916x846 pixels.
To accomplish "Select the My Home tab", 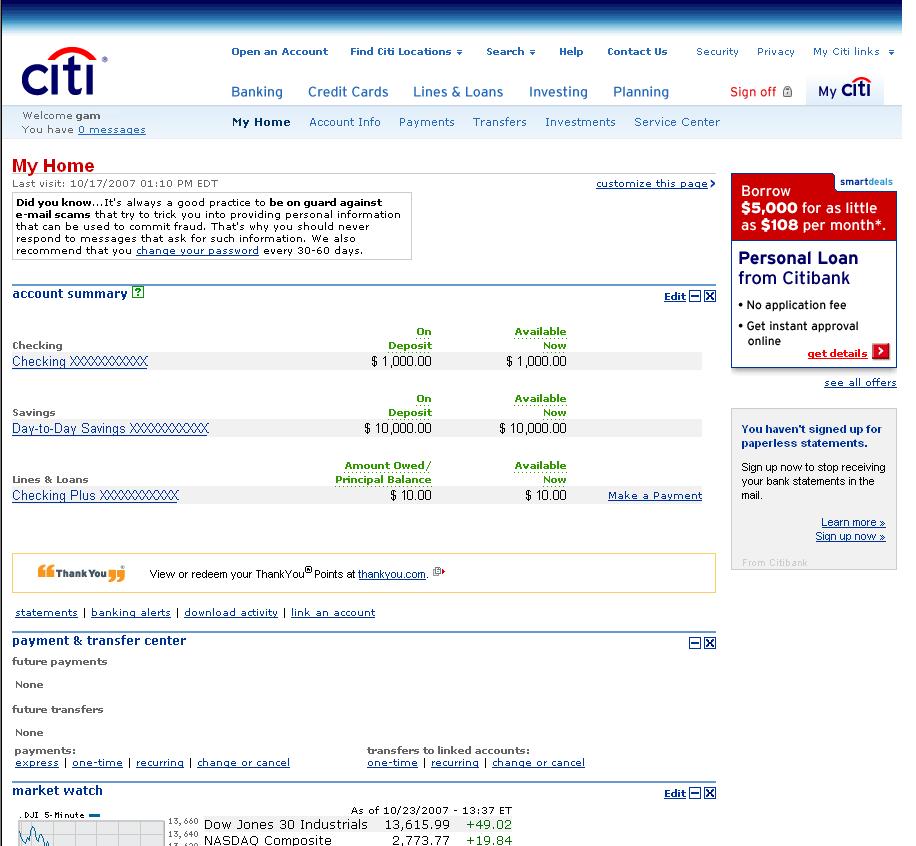I will coord(261,122).
